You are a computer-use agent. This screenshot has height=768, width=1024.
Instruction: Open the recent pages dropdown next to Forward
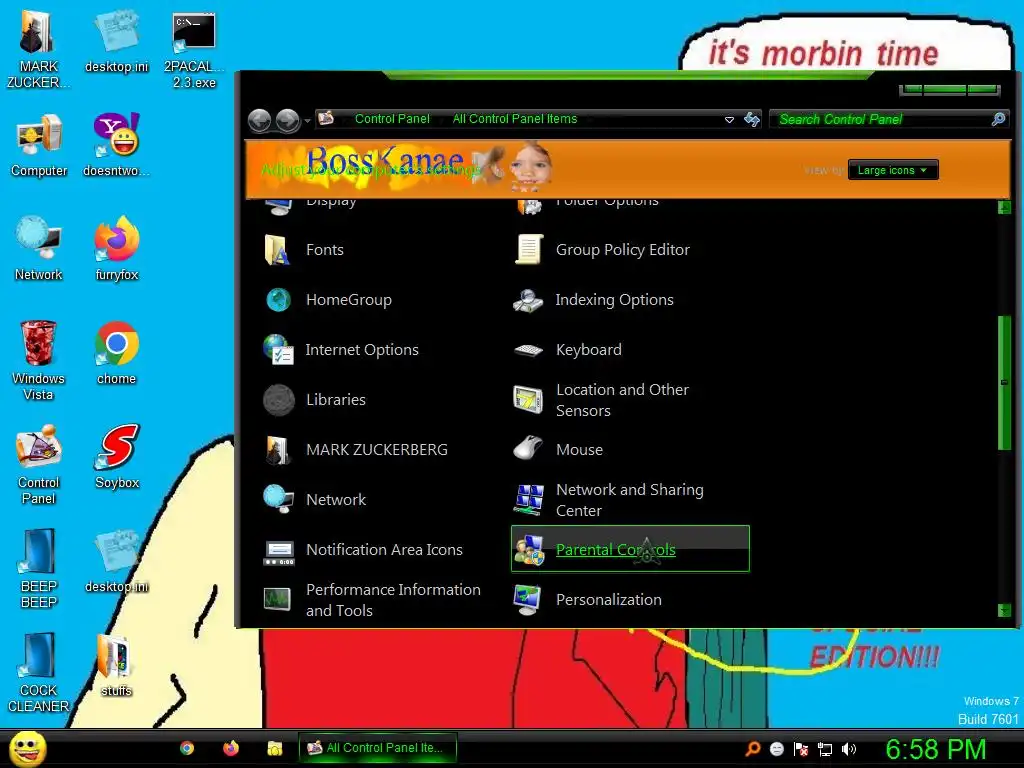click(x=307, y=121)
